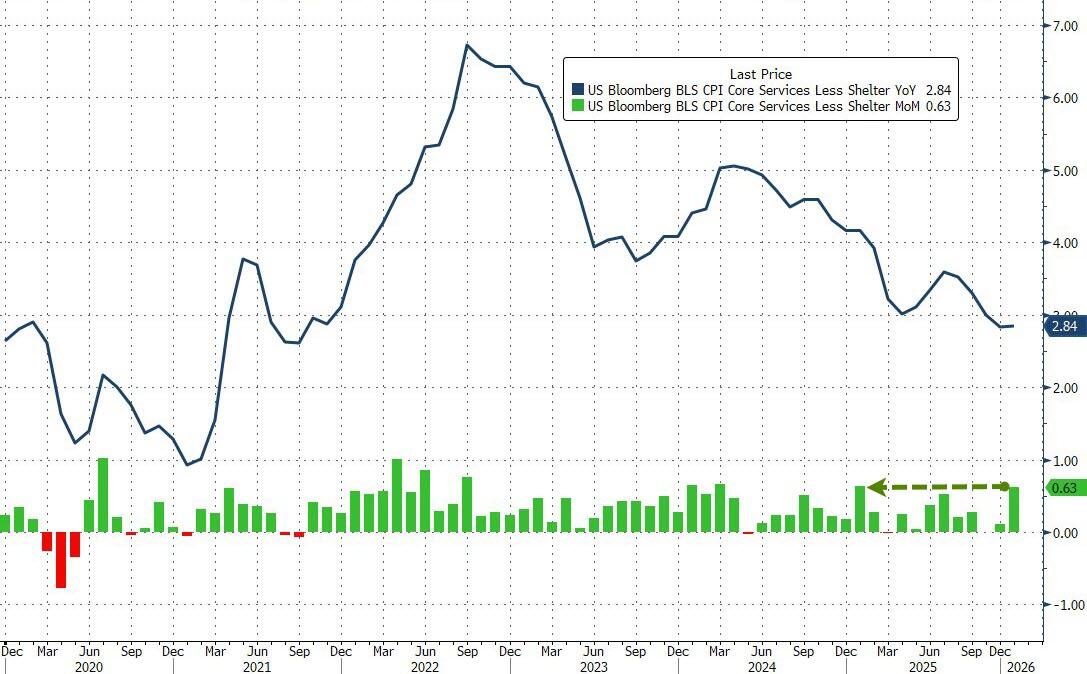
Task: Click the final green bar at the chart's right edge
Action: tap(1014, 509)
